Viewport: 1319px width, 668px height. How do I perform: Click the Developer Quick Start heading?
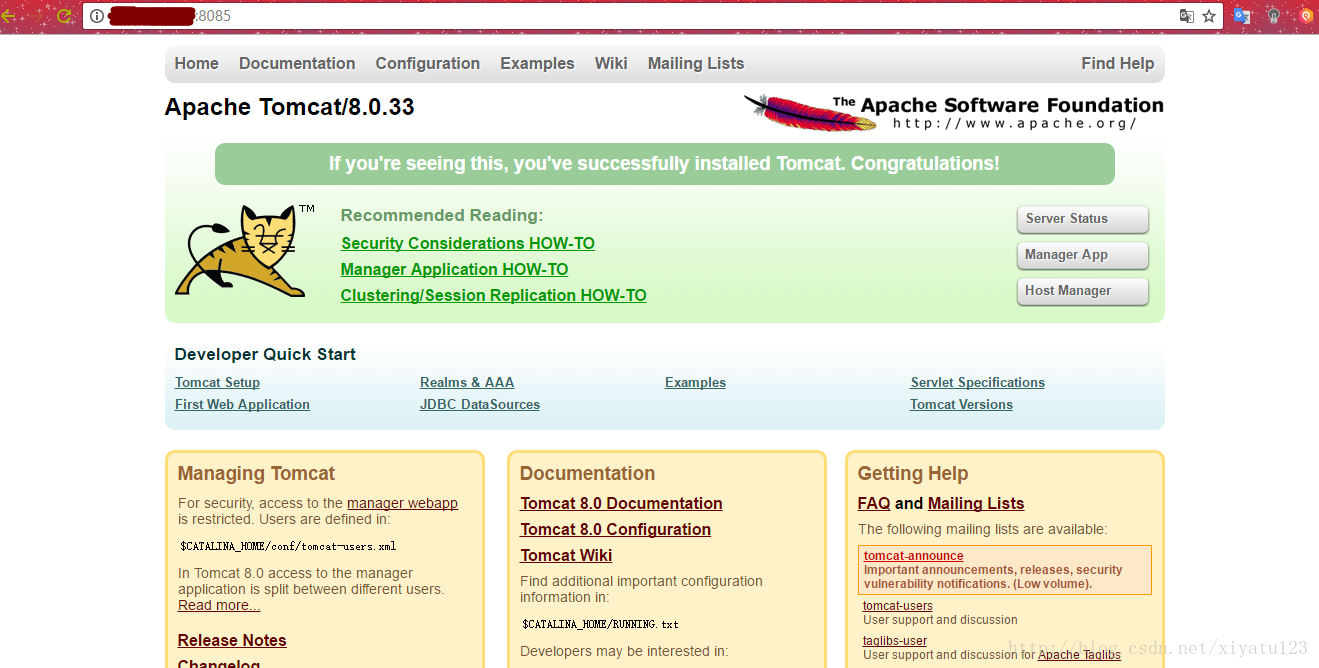pyautogui.click(x=265, y=354)
